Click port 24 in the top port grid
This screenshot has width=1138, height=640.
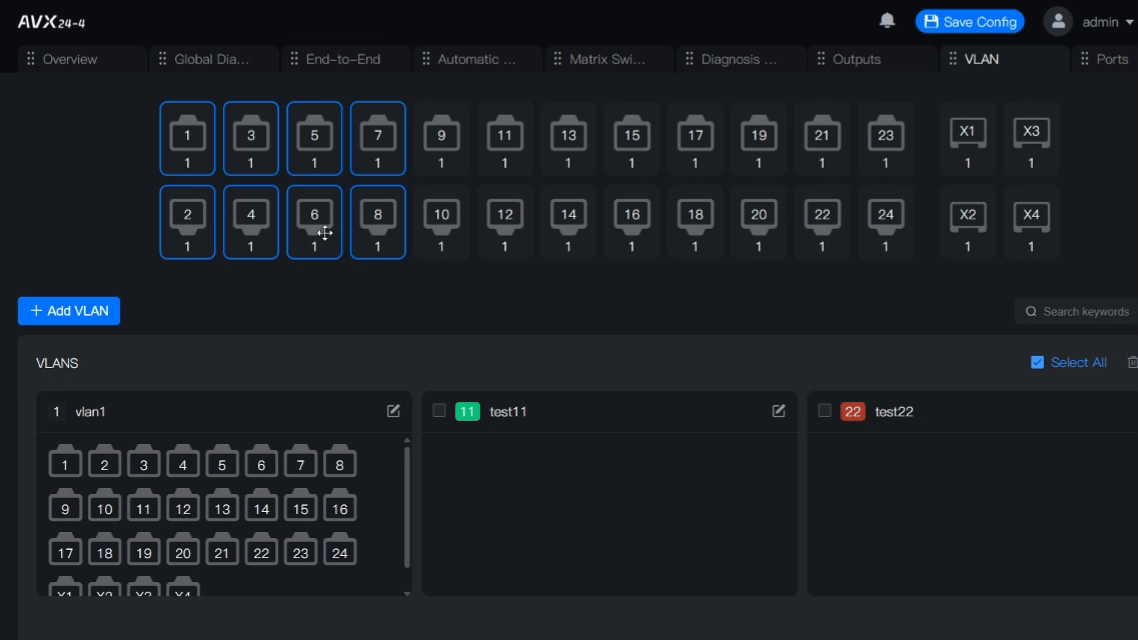[885, 222]
